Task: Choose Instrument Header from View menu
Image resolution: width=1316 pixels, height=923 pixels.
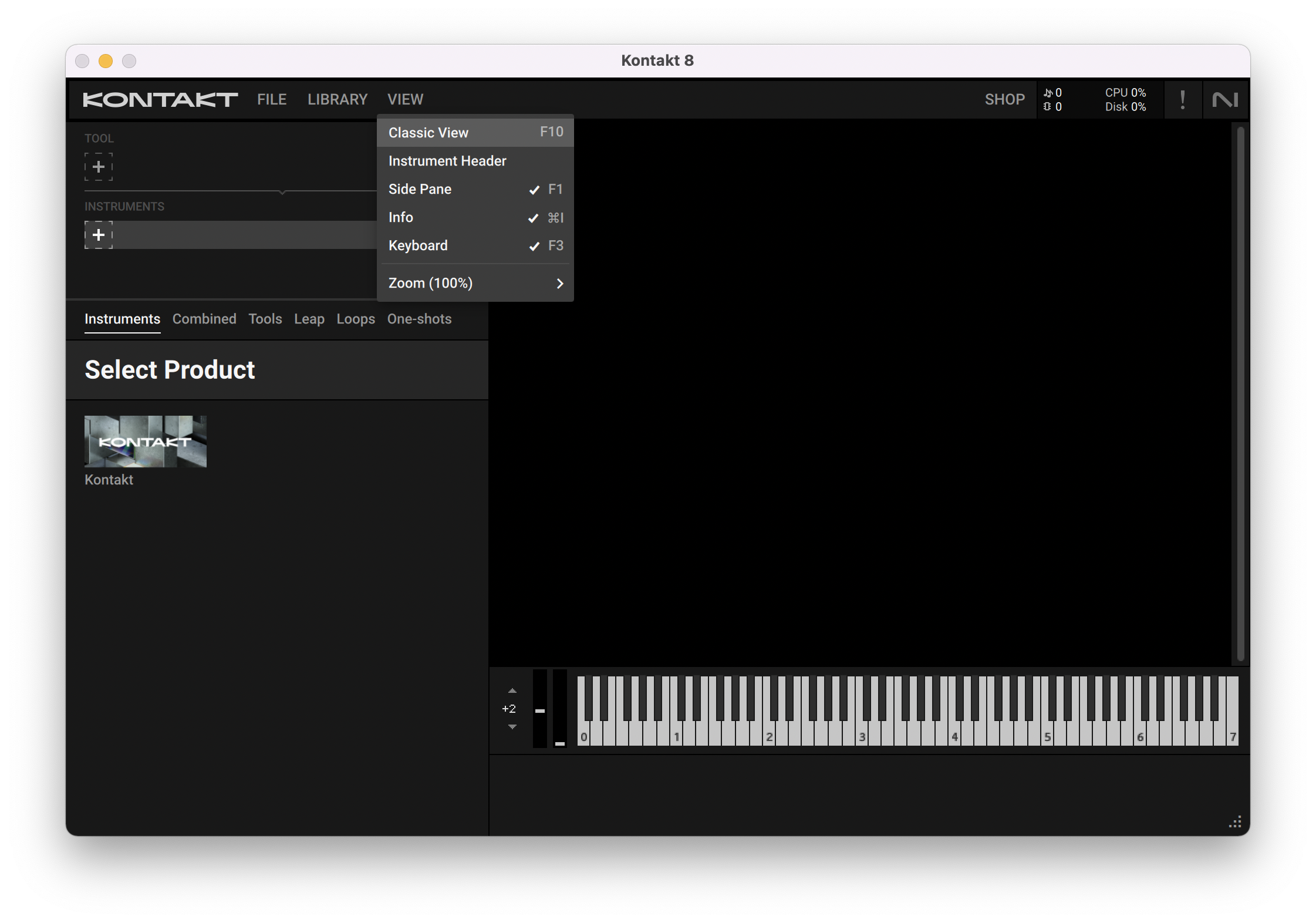Action: point(475,161)
